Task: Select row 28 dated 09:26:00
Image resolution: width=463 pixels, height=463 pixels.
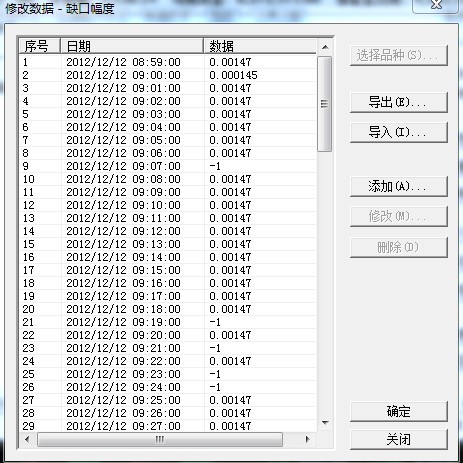Action: click(x=168, y=413)
